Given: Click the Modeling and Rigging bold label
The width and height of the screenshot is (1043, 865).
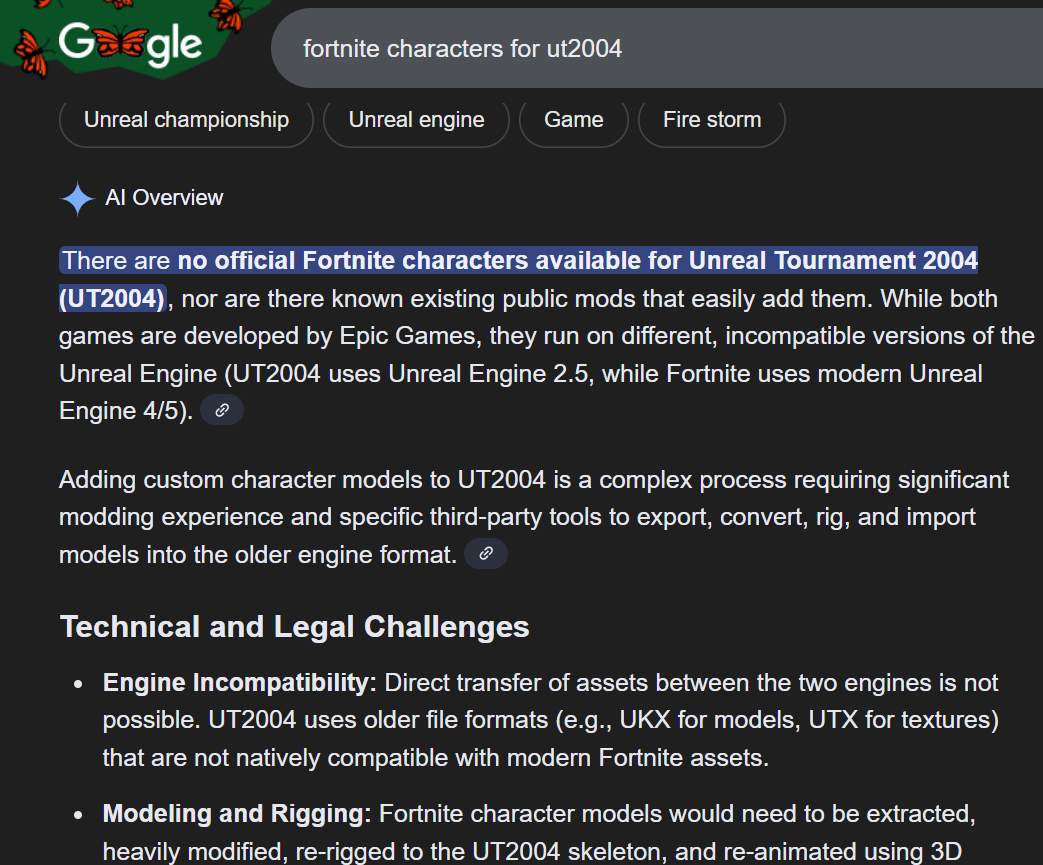Looking at the screenshot, I should click(237, 813).
